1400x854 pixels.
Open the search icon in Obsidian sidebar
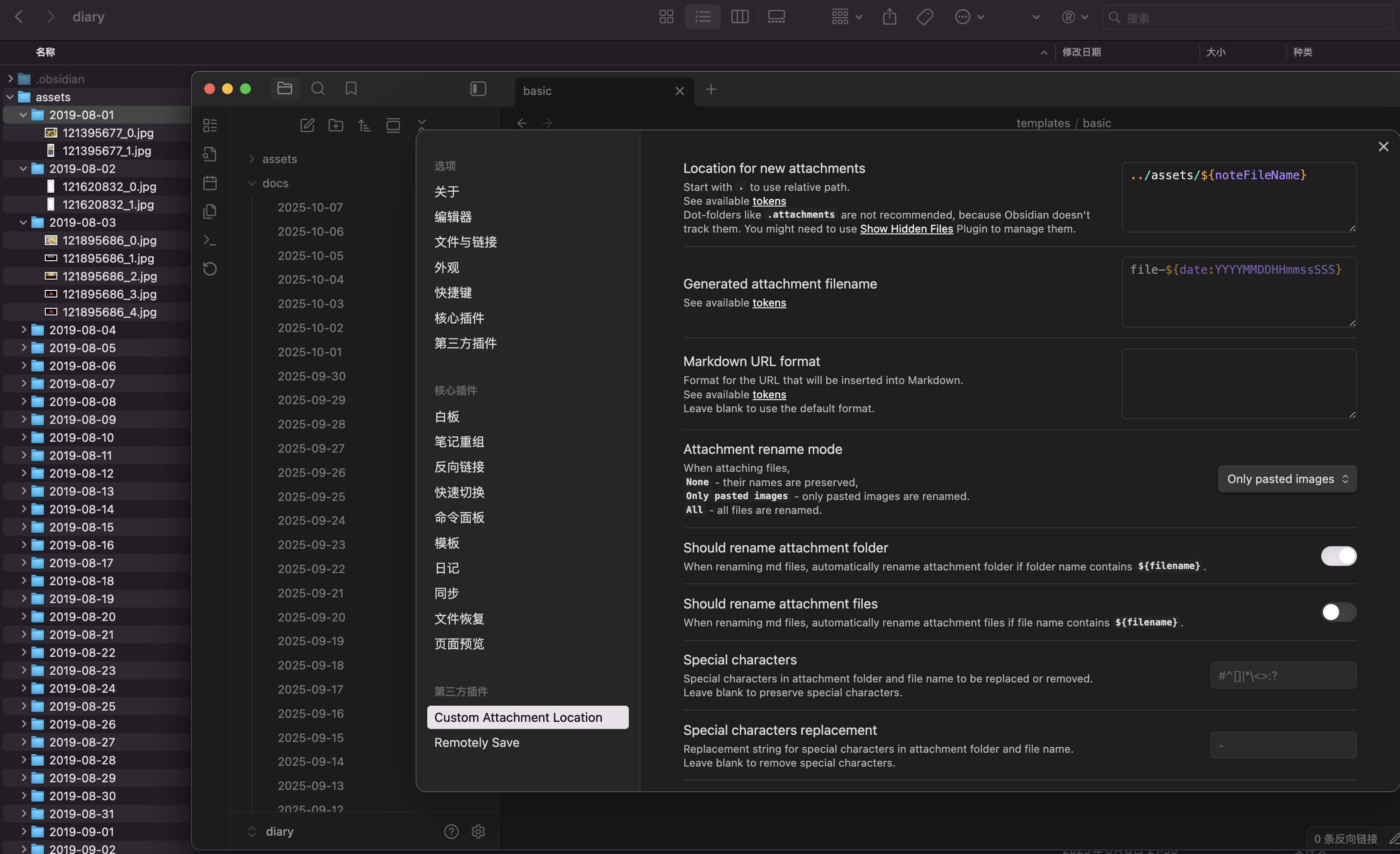click(x=318, y=89)
